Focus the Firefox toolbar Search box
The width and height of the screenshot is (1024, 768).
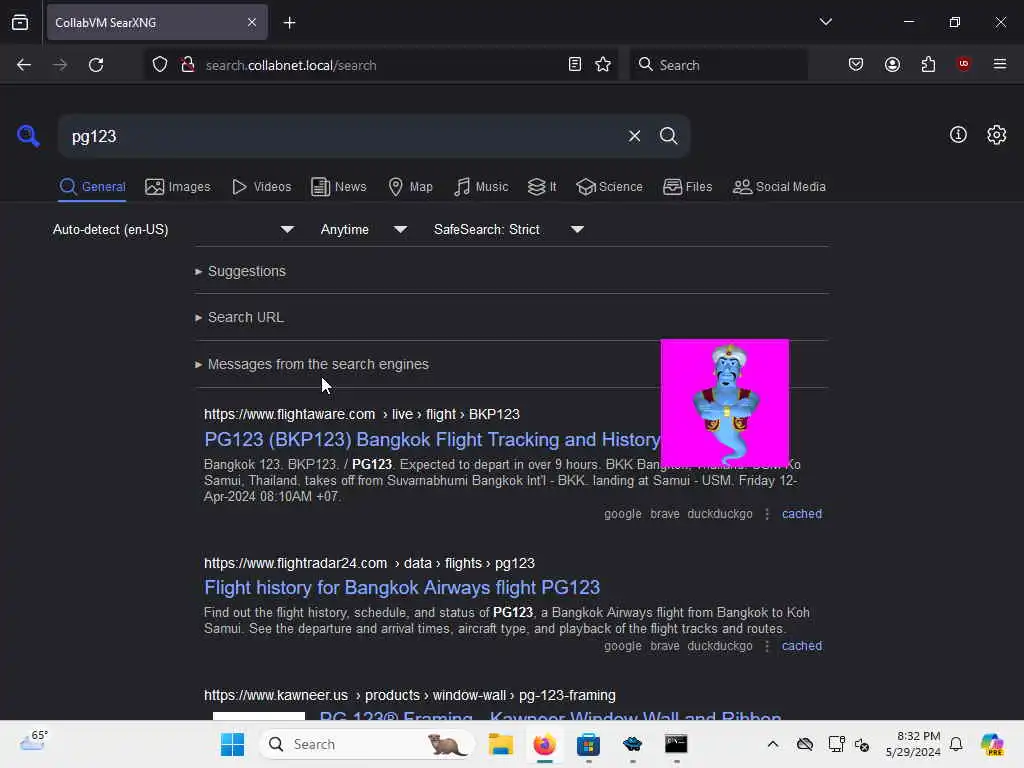point(718,65)
